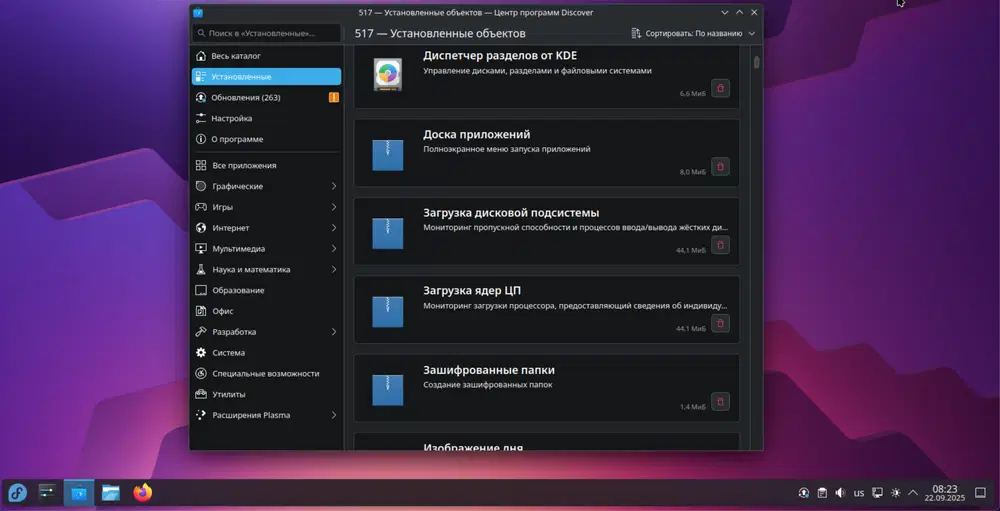Expand the Расширения Plasma chevron

[334, 415]
